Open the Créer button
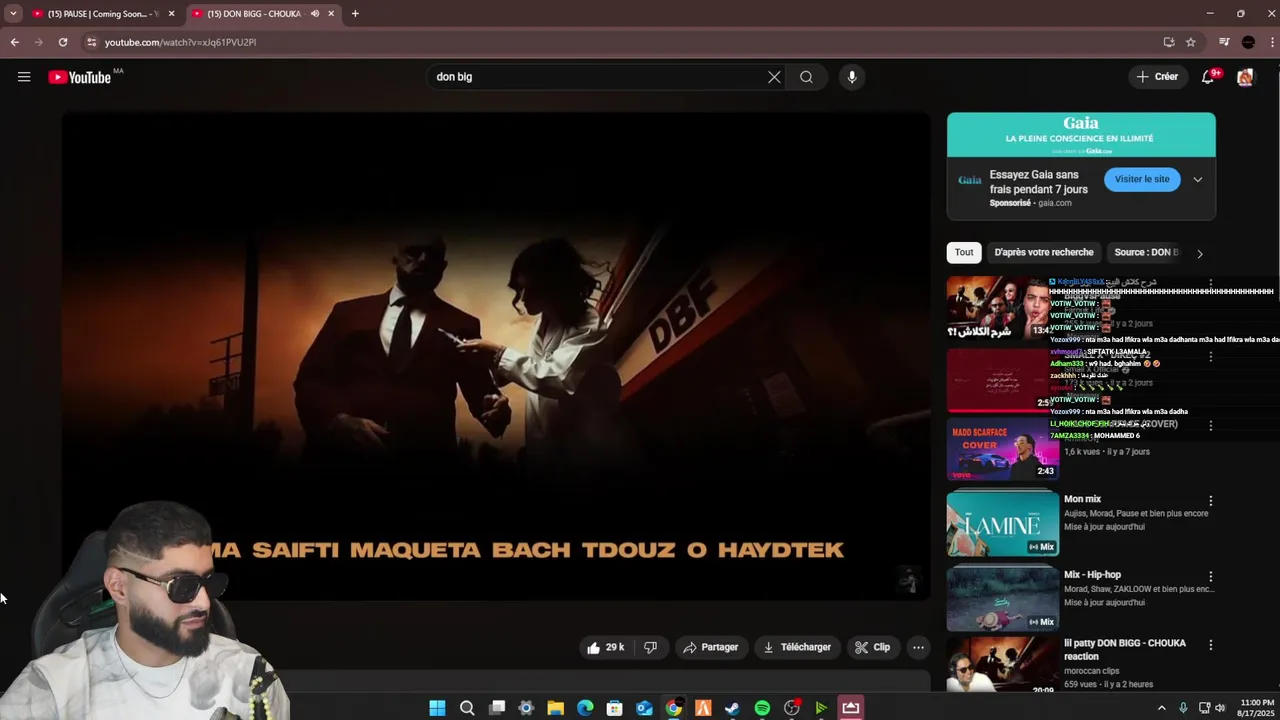The height and width of the screenshot is (720, 1280). pos(1157,77)
